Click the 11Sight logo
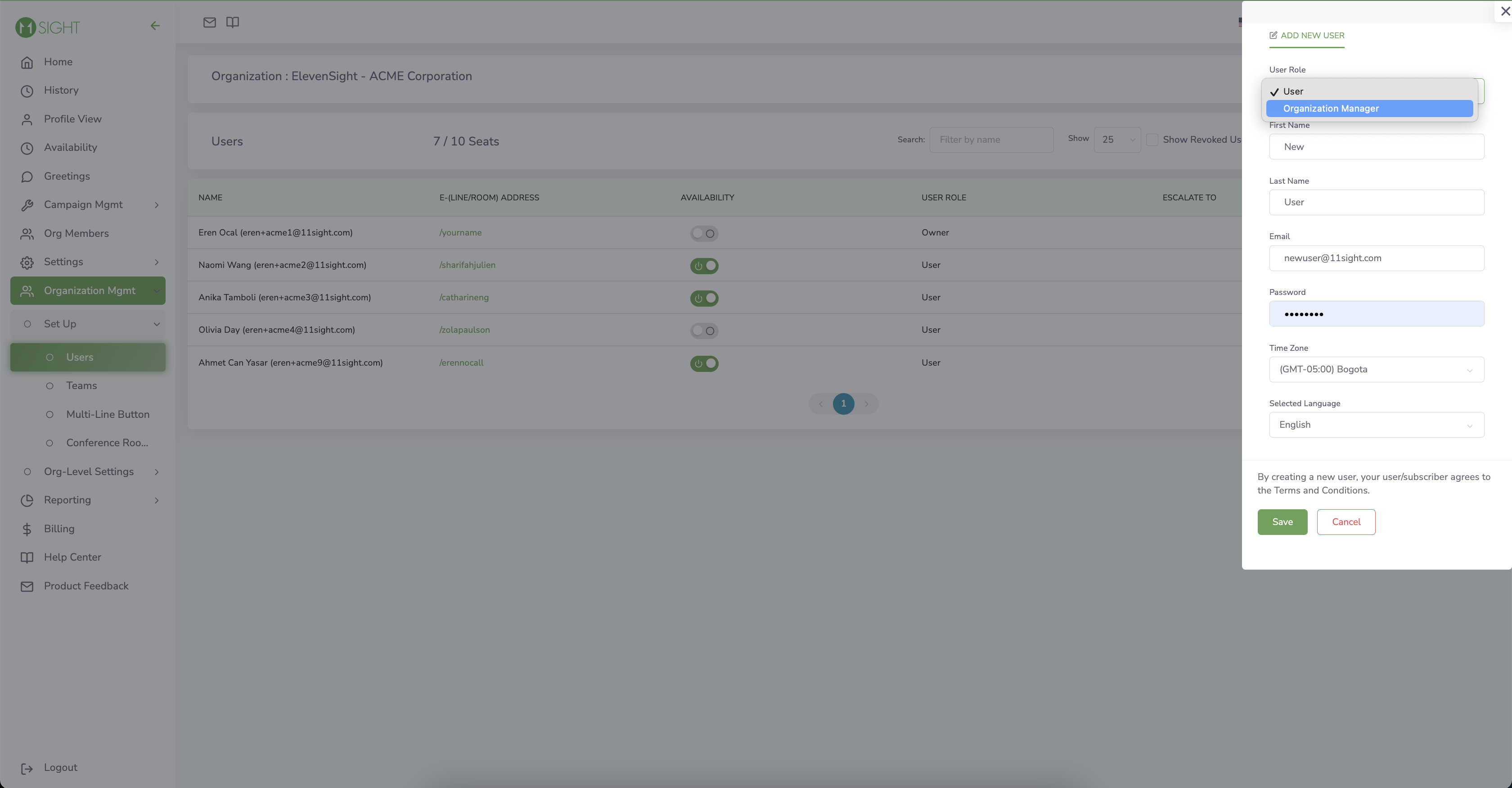Screen dimensions: 1512x788 coord(48,27)
